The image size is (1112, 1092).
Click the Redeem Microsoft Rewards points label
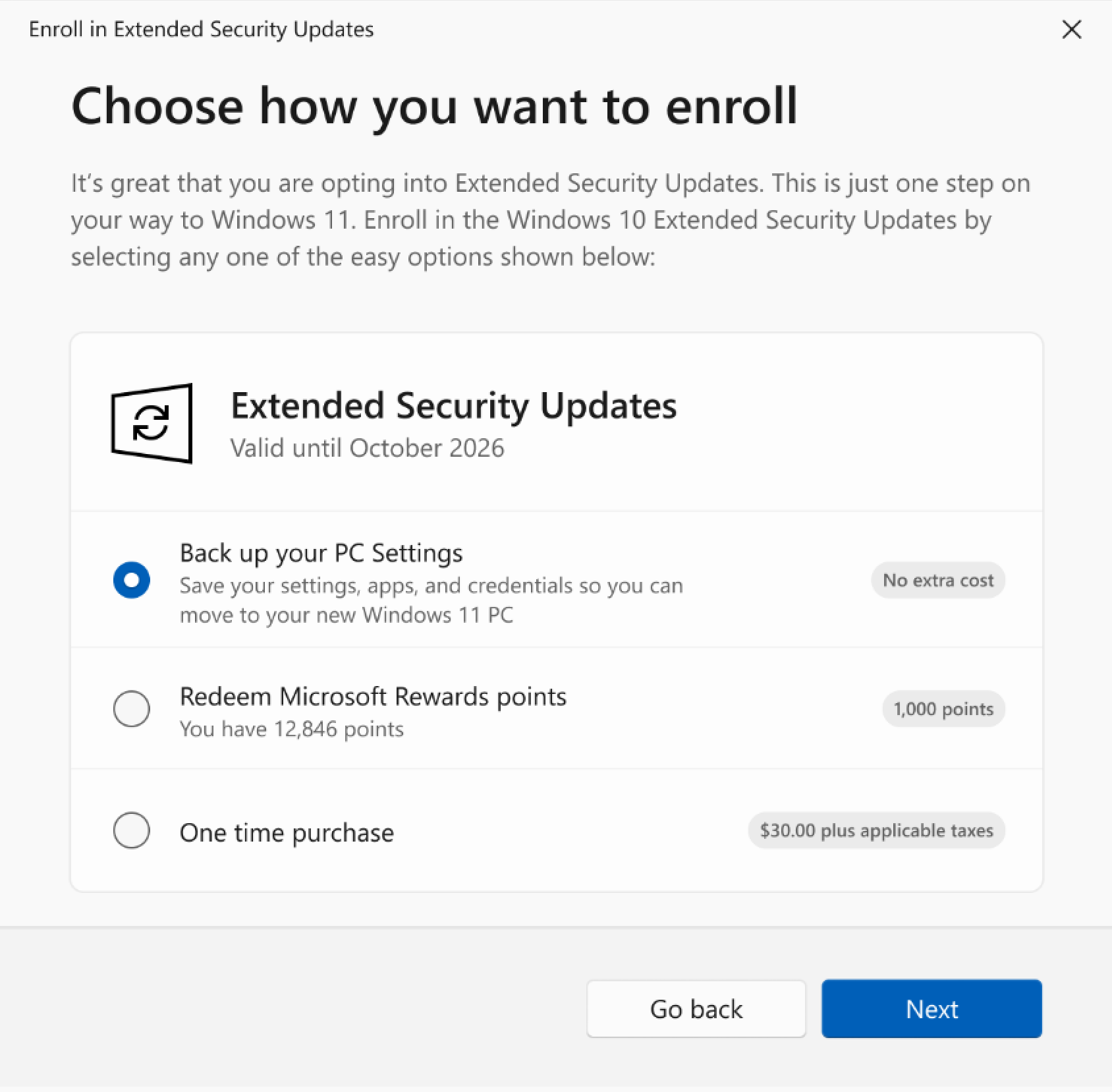(x=373, y=697)
